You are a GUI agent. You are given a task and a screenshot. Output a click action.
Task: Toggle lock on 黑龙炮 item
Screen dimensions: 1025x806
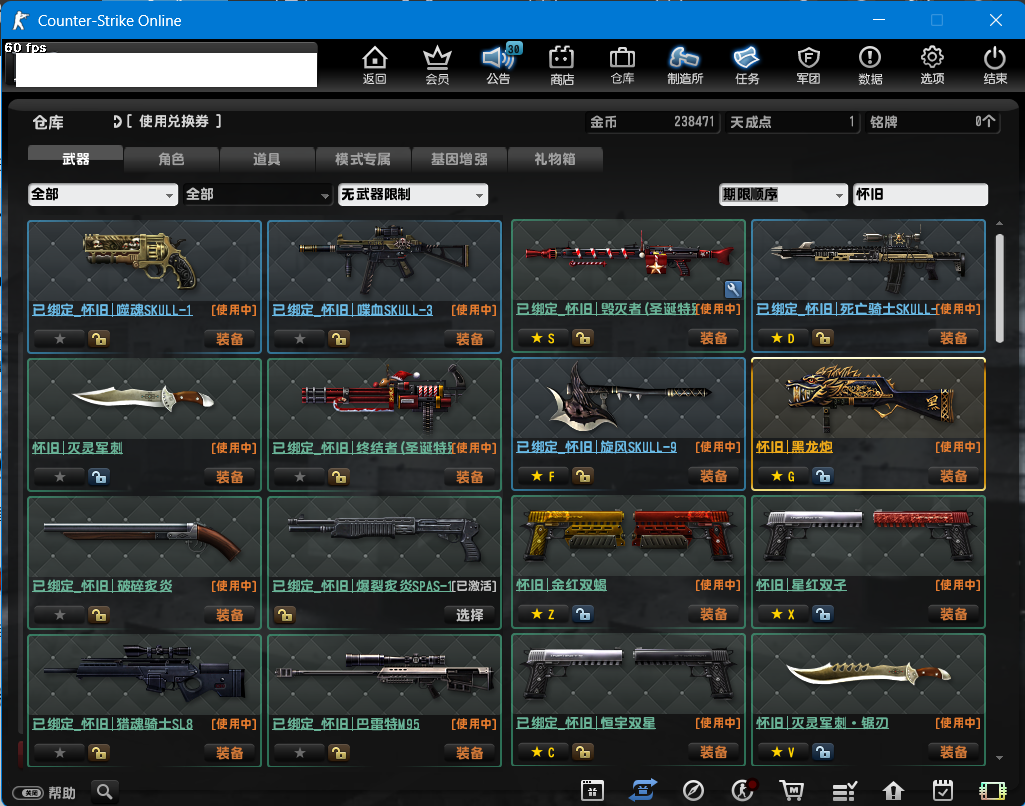tap(823, 476)
